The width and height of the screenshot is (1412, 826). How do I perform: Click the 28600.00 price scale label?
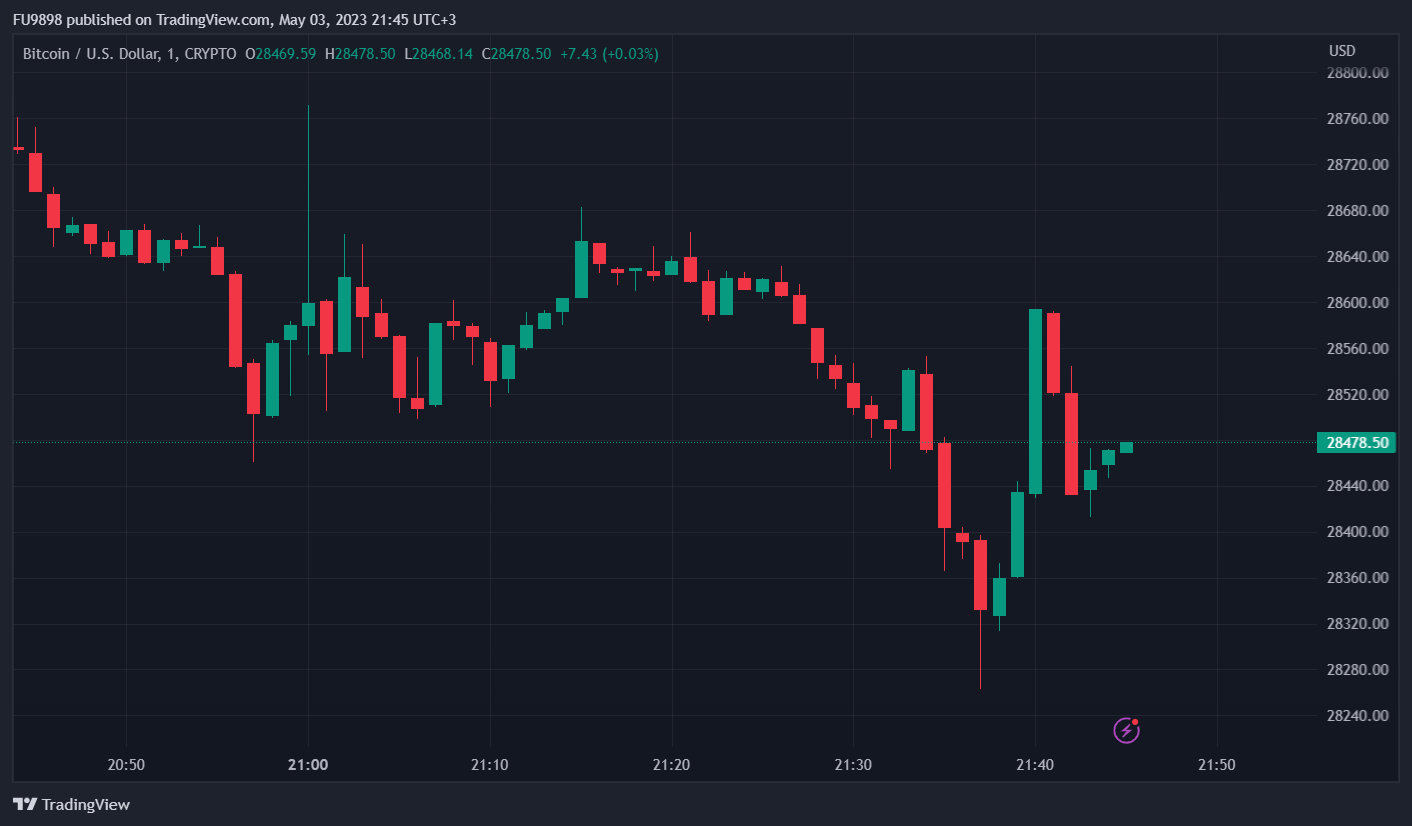(x=1357, y=303)
